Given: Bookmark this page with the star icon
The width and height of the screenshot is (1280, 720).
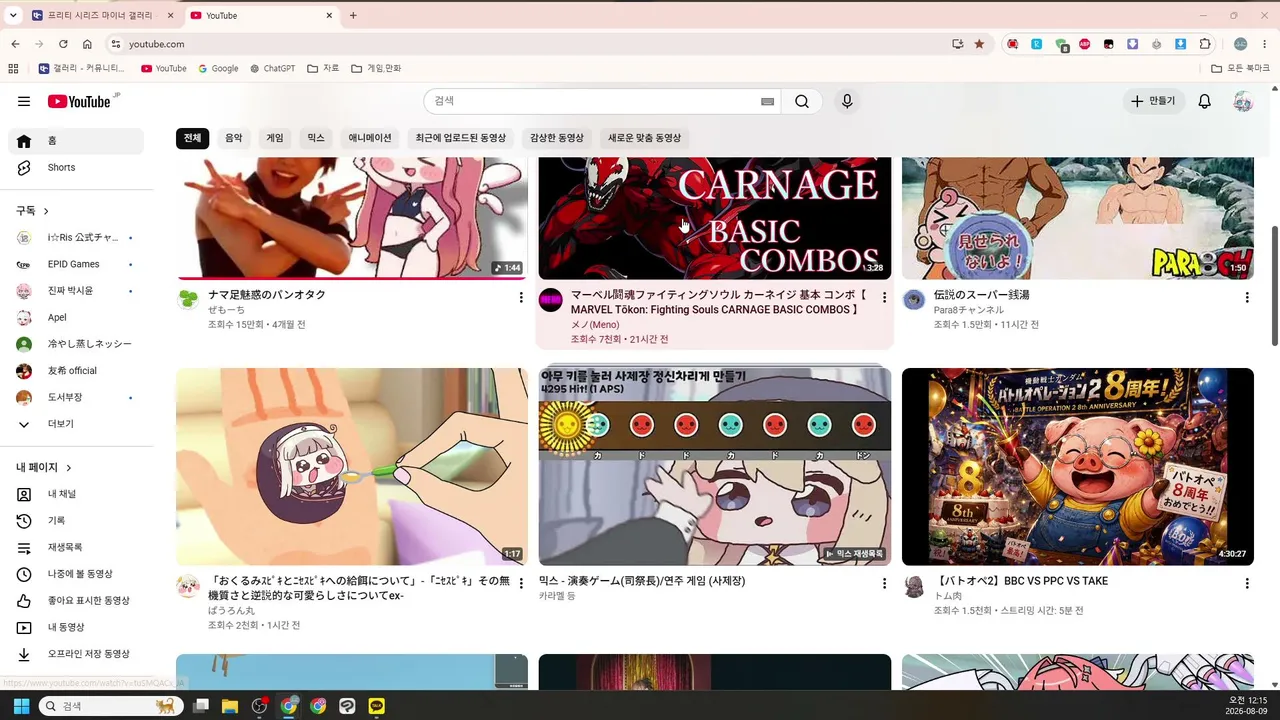Looking at the screenshot, I should [979, 44].
